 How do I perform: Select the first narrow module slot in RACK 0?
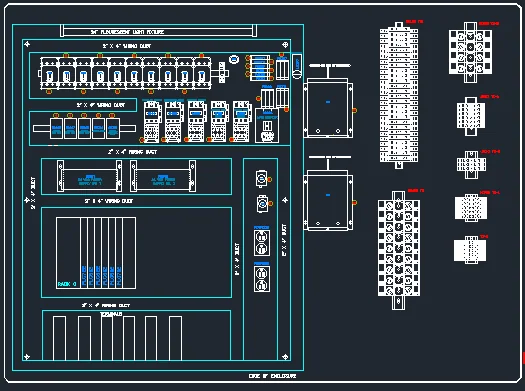coord(84,253)
